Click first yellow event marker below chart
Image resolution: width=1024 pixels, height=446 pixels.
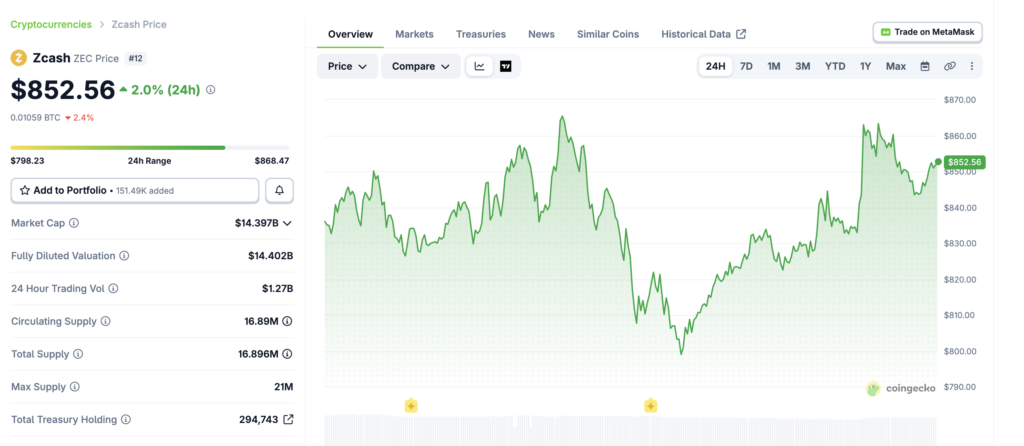(x=411, y=406)
